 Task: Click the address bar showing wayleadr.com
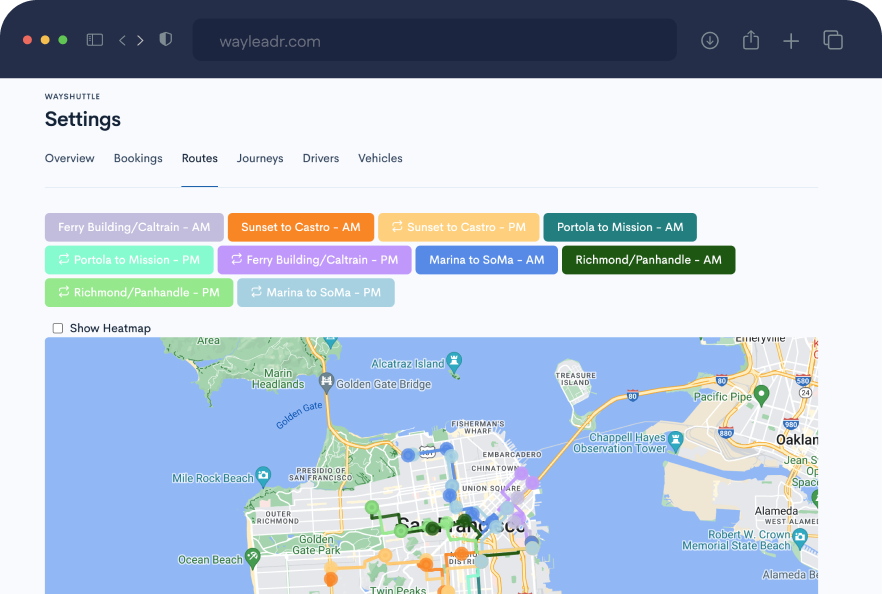[434, 40]
